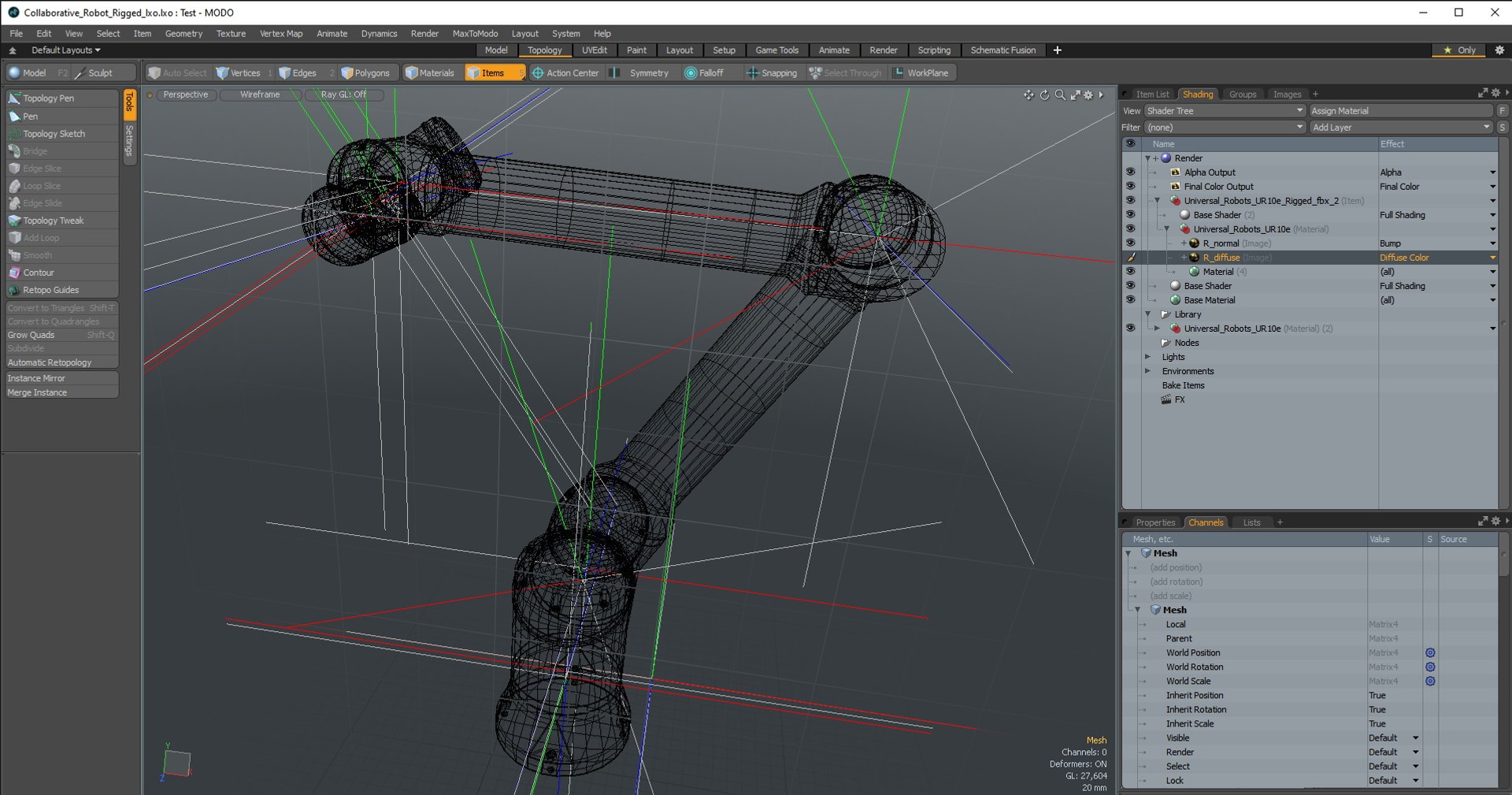
Task: Toggle Snapping on the toolbar
Action: pyautogui.click(x=773, y=73)
